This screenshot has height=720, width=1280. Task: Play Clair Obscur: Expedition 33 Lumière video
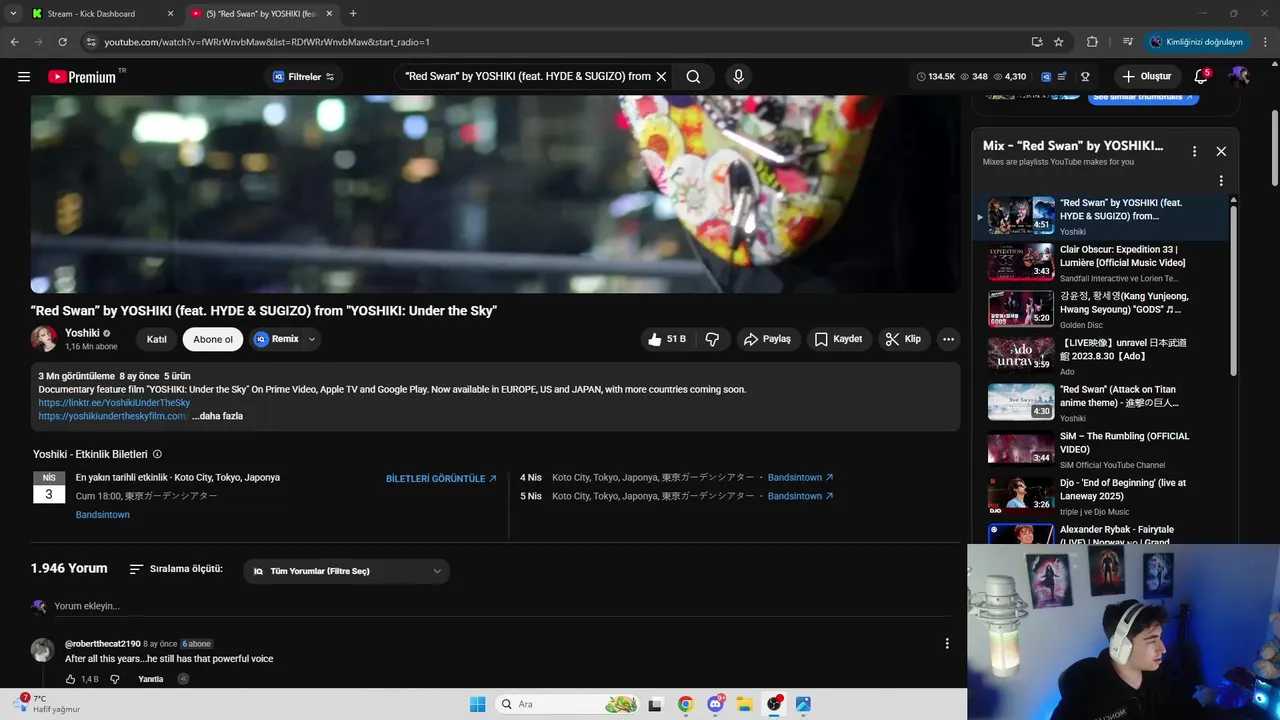coord(1110,263)
